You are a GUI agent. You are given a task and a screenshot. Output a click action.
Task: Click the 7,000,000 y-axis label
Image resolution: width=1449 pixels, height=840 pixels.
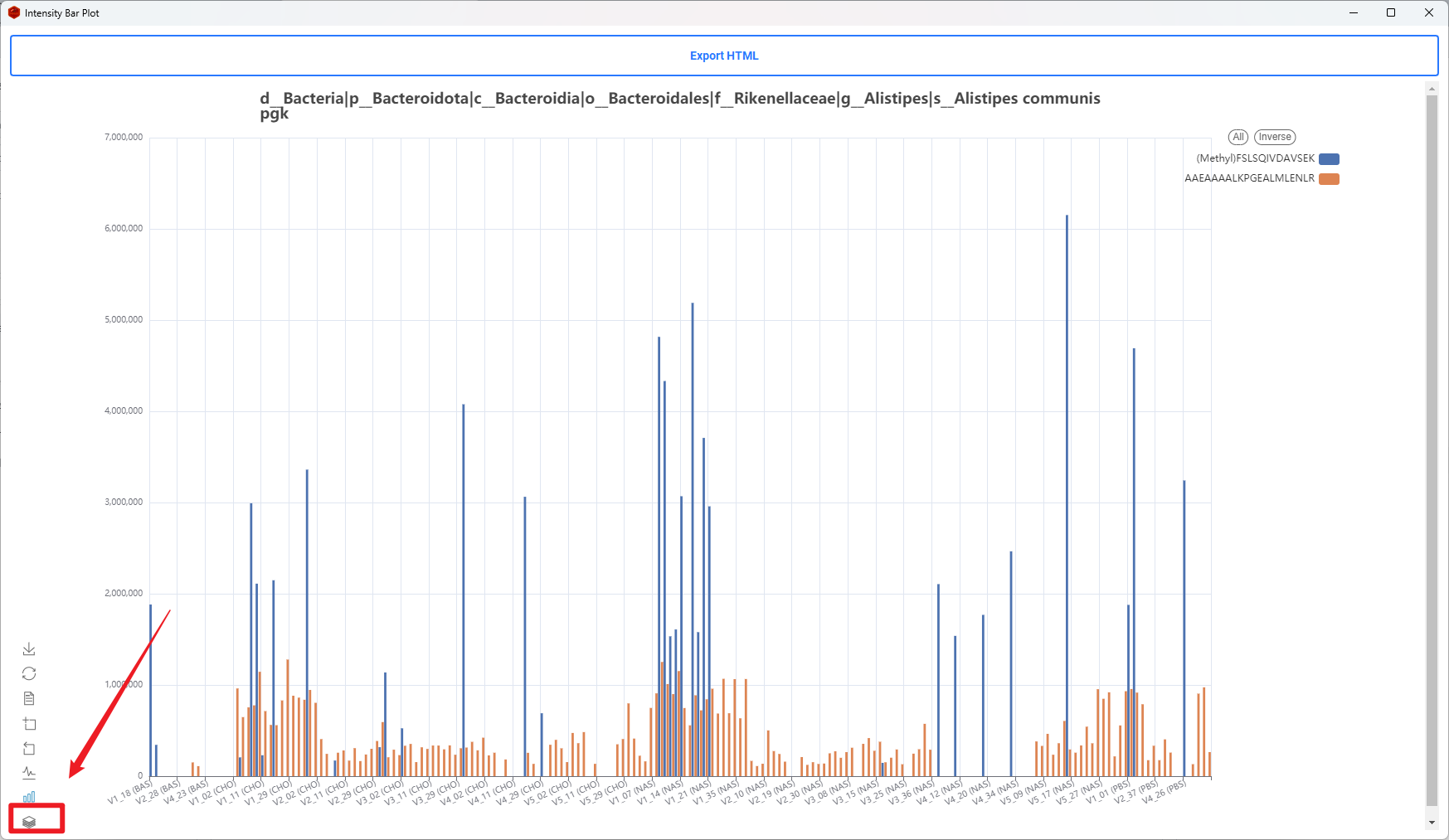124,137
